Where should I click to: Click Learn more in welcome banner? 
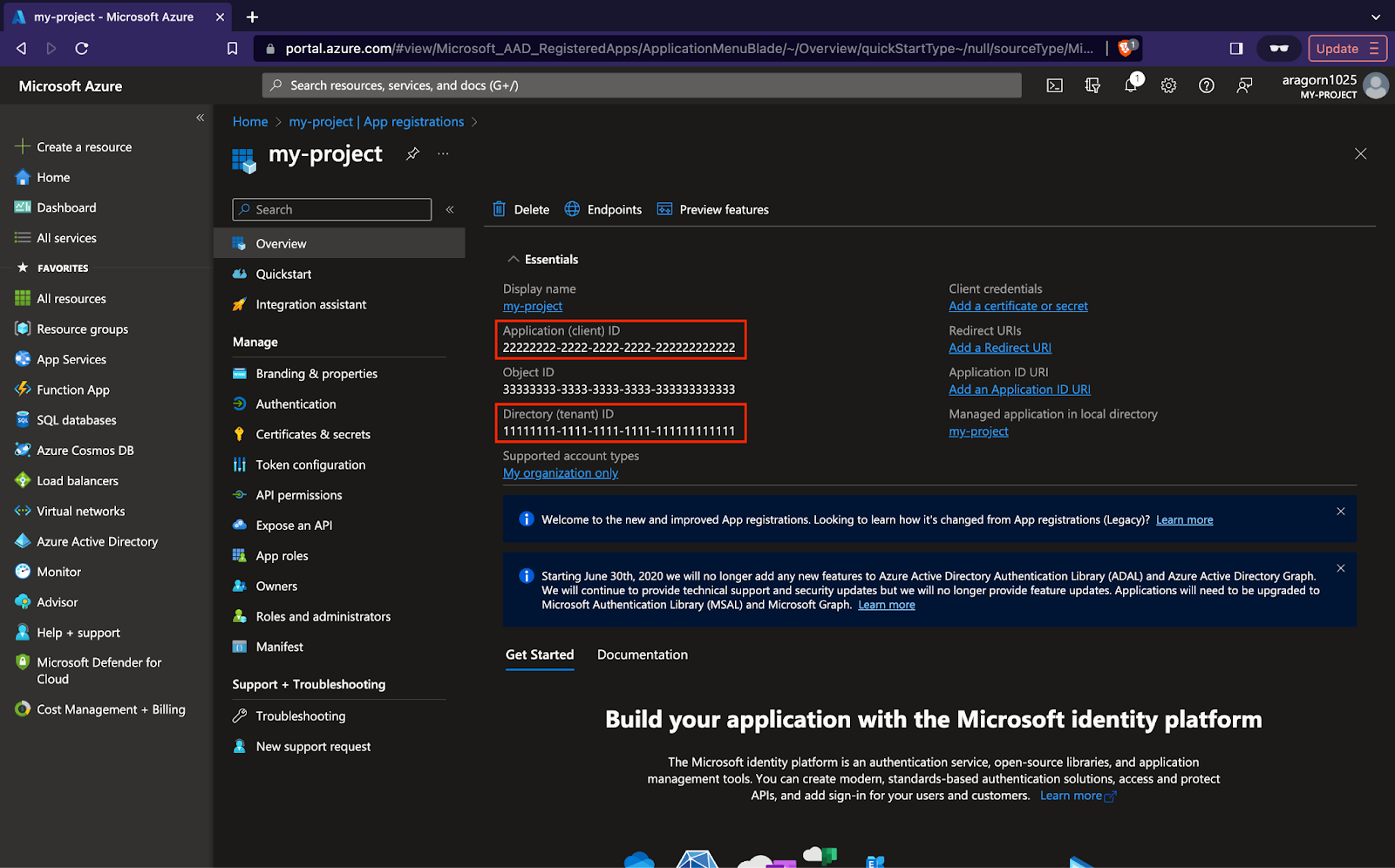coord(1184,519)
